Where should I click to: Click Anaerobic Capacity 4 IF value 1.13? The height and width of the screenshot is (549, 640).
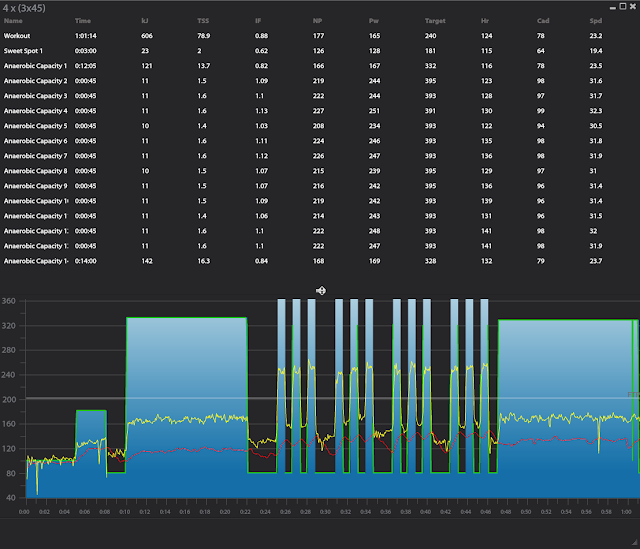pyautogui.click(x=261, y=111)
